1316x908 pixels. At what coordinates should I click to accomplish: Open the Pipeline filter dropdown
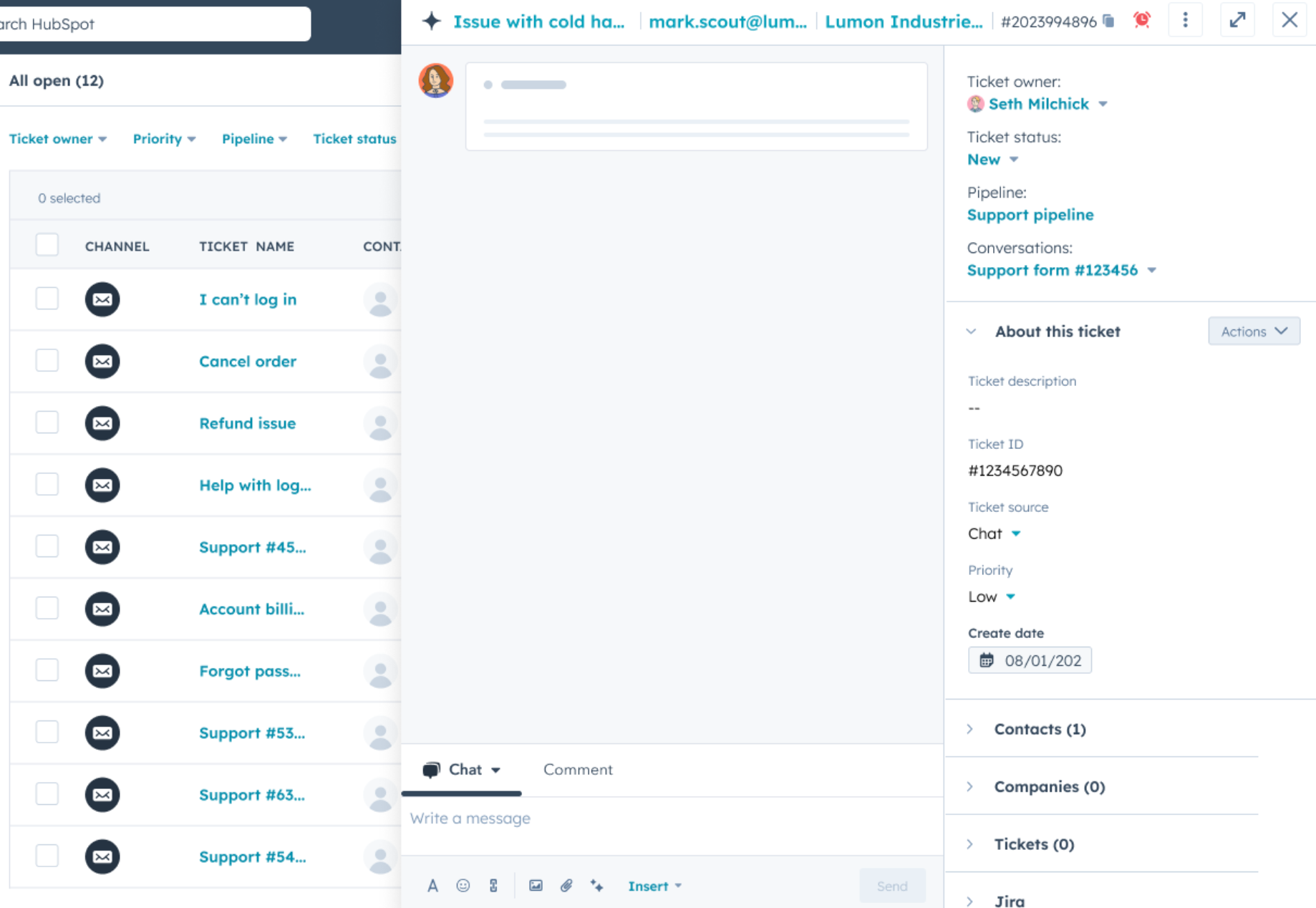tap(254, 139)
